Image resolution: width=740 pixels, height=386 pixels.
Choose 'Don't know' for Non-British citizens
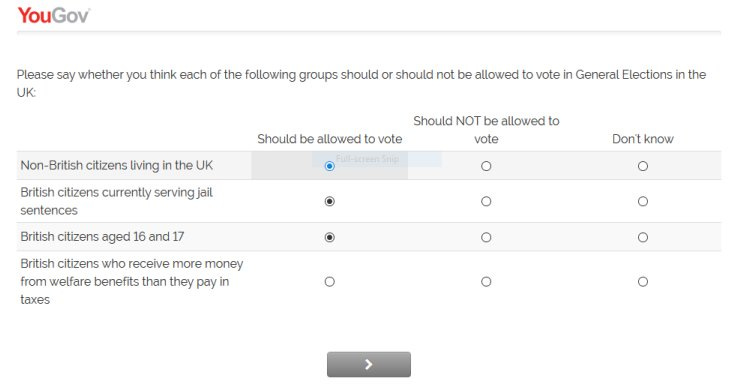pos(643,166)
